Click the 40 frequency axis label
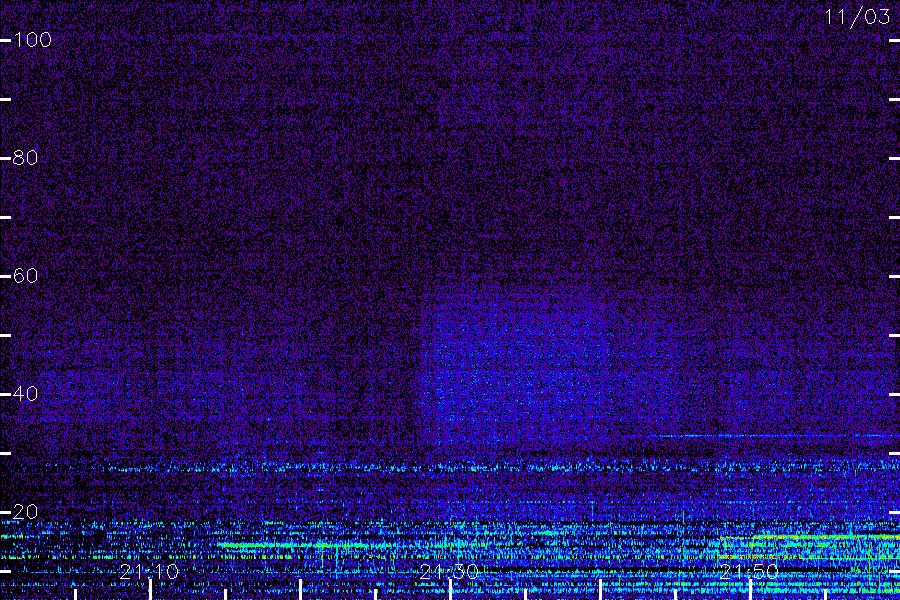The width and height of the screenshot is (900, 600). (x=25, y=394)
